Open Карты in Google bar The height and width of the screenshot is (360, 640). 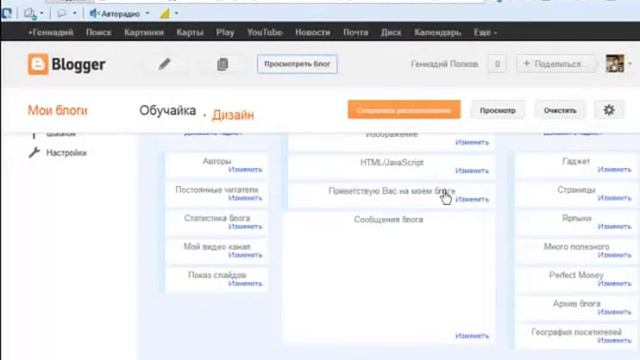pos(190,33)
